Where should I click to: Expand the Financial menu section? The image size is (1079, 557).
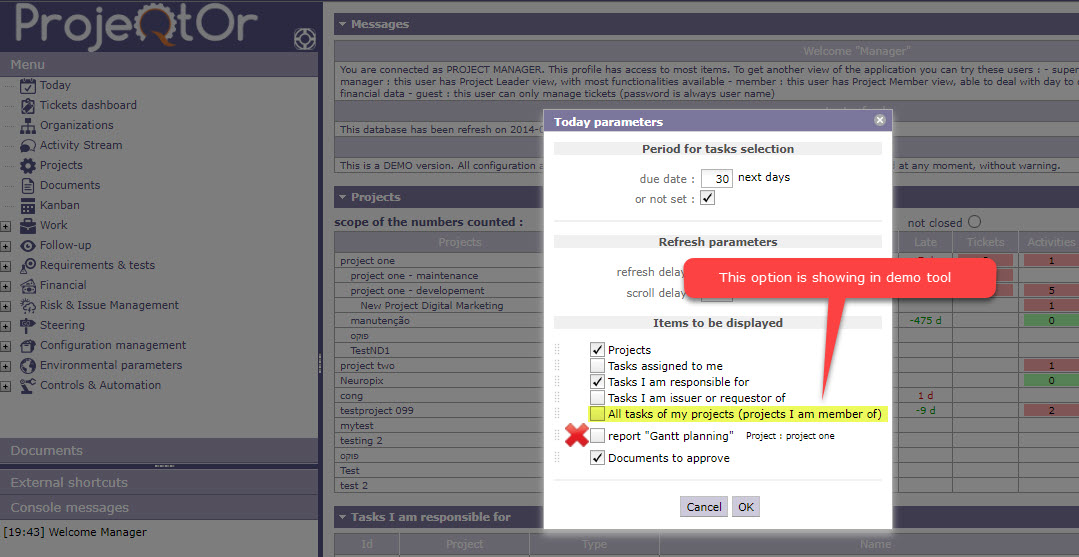pos(6,286)
